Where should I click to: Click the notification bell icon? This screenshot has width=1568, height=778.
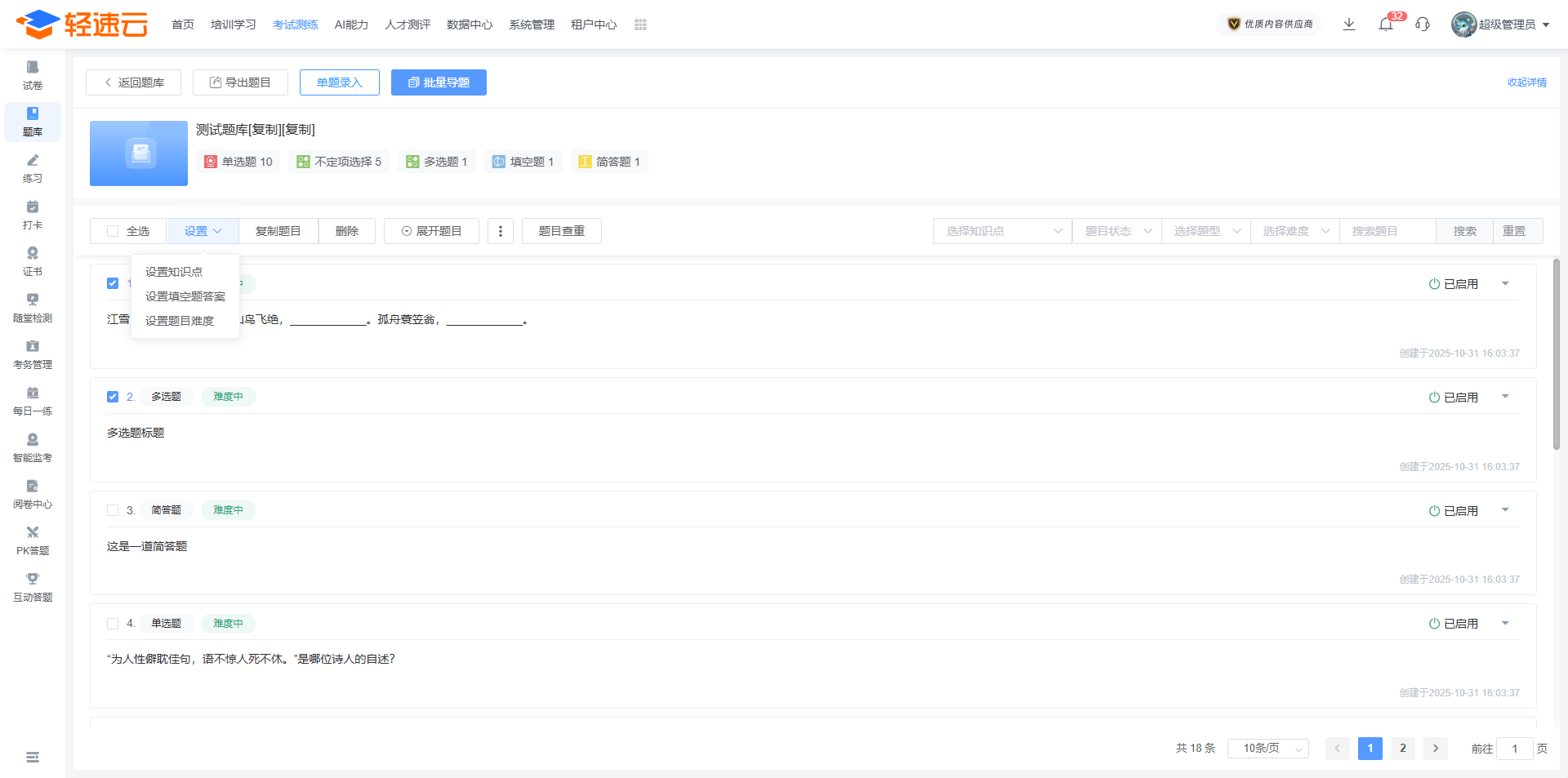click(x=1385, y=24)
